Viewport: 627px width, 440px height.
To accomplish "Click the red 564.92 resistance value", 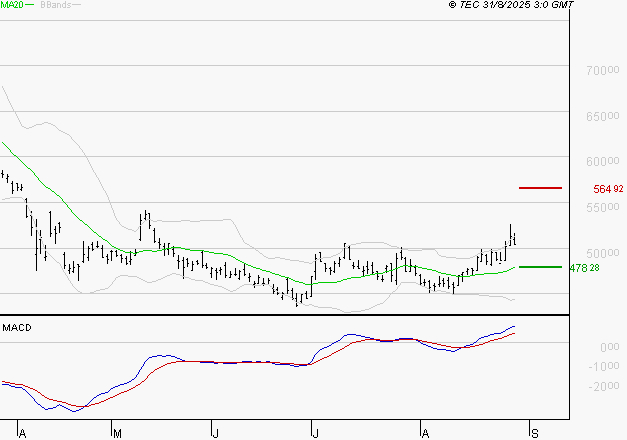I will click(x=608, y=189).
